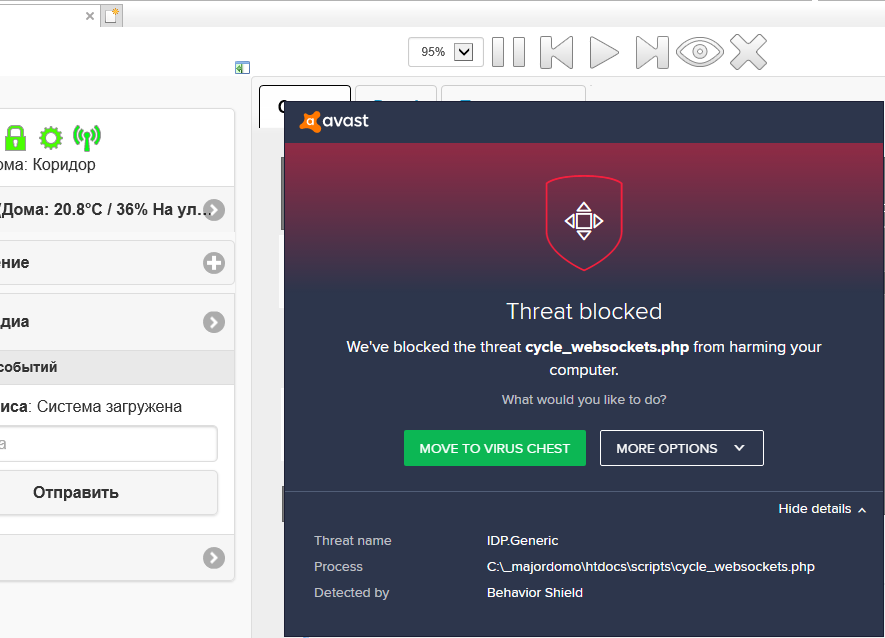
Task: Click the Avast logo in popup header
Action: [334, 121]
